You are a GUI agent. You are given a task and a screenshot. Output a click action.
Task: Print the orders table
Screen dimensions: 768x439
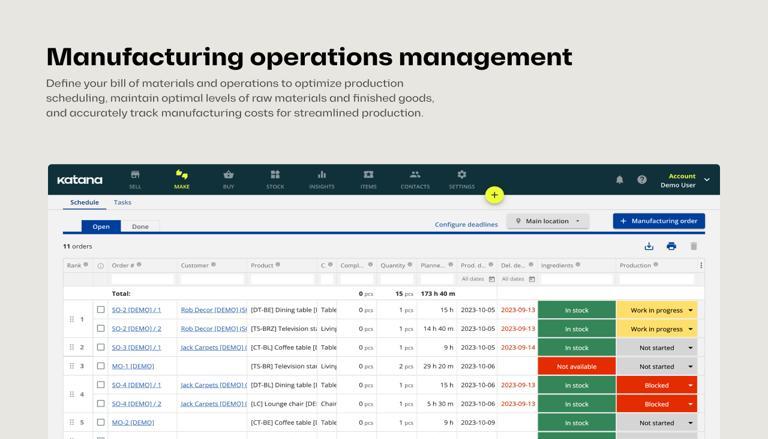tap(672, 246)
